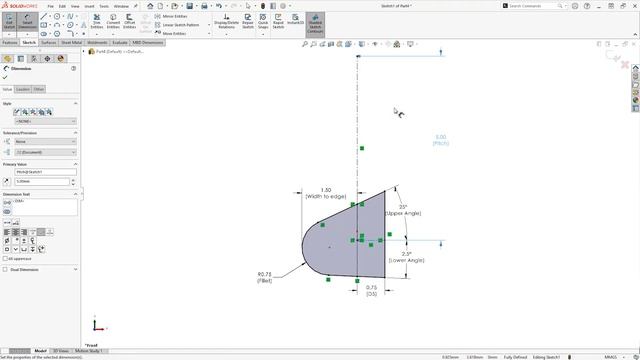The width and height of the screenshot is (640, 360).
Task: Open the ConfigurationManager tab icon
Action: pyautogui.click(x=34, y=59)
